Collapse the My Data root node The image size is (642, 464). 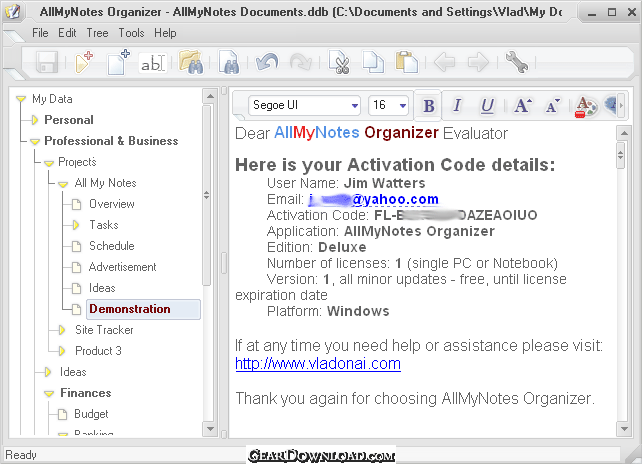tap(21, 99)
